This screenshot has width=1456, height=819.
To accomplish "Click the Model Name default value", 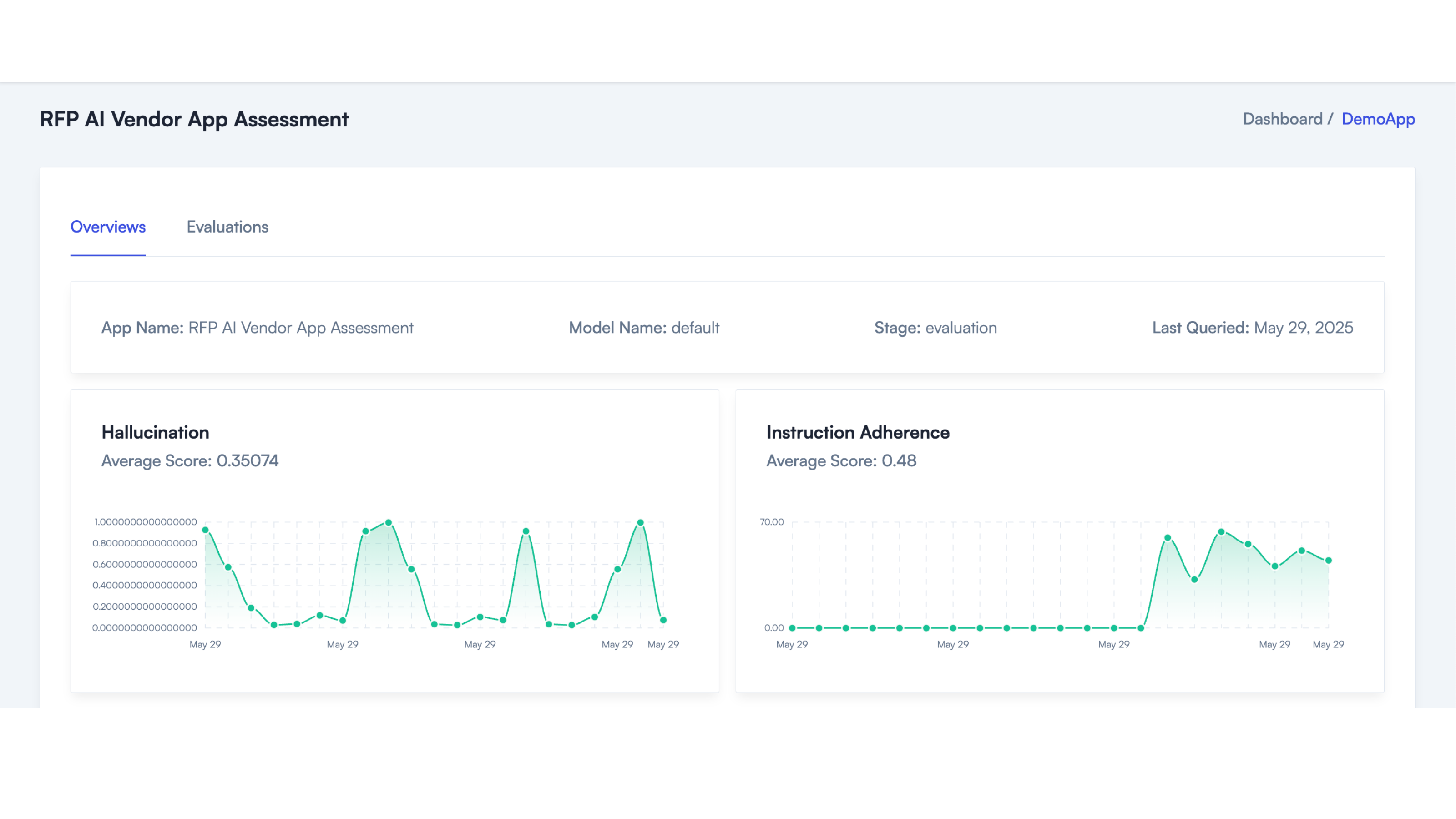I will click(x=696, y=327).
